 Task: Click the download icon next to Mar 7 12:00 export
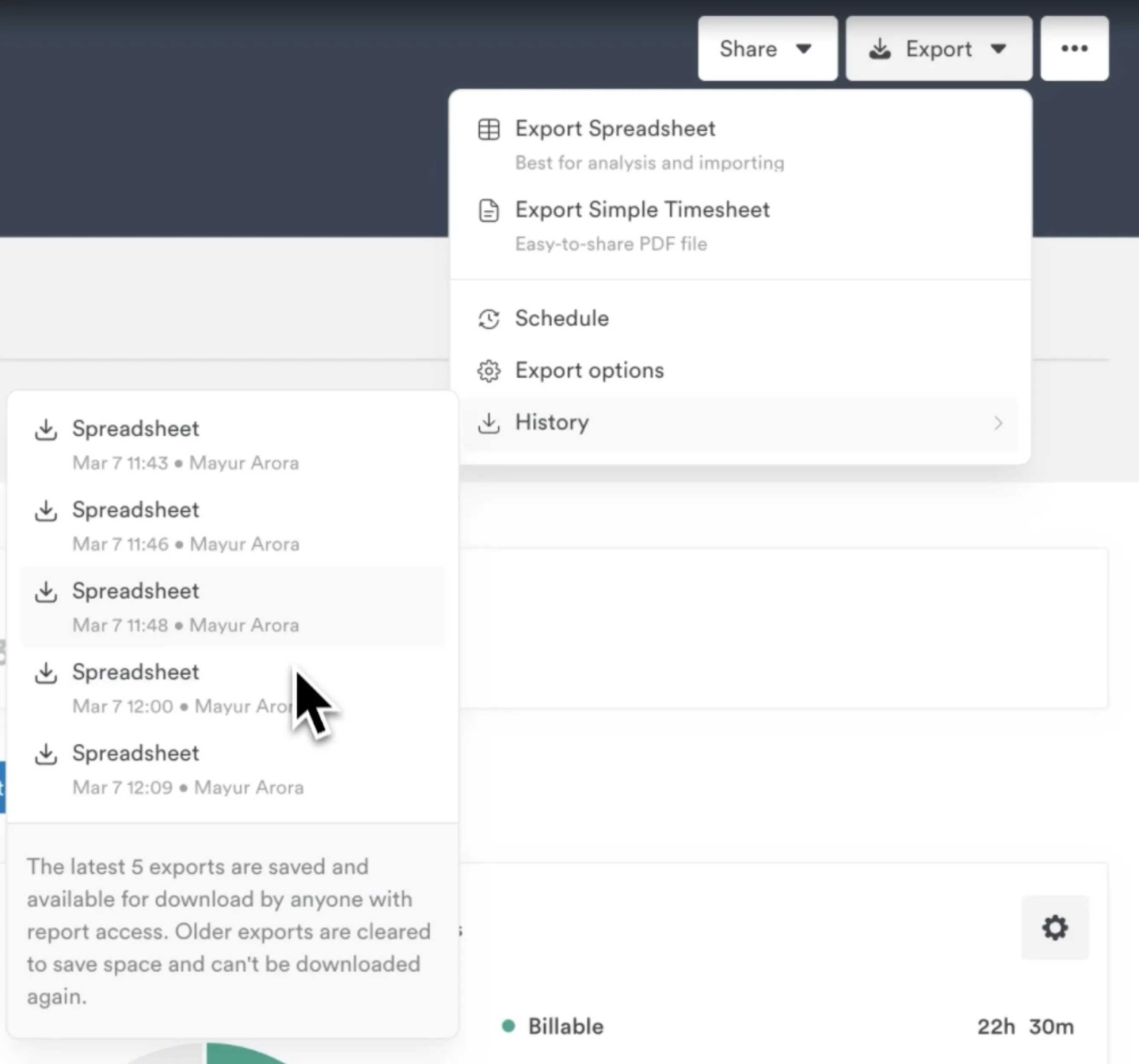click(x=46, y=674)
